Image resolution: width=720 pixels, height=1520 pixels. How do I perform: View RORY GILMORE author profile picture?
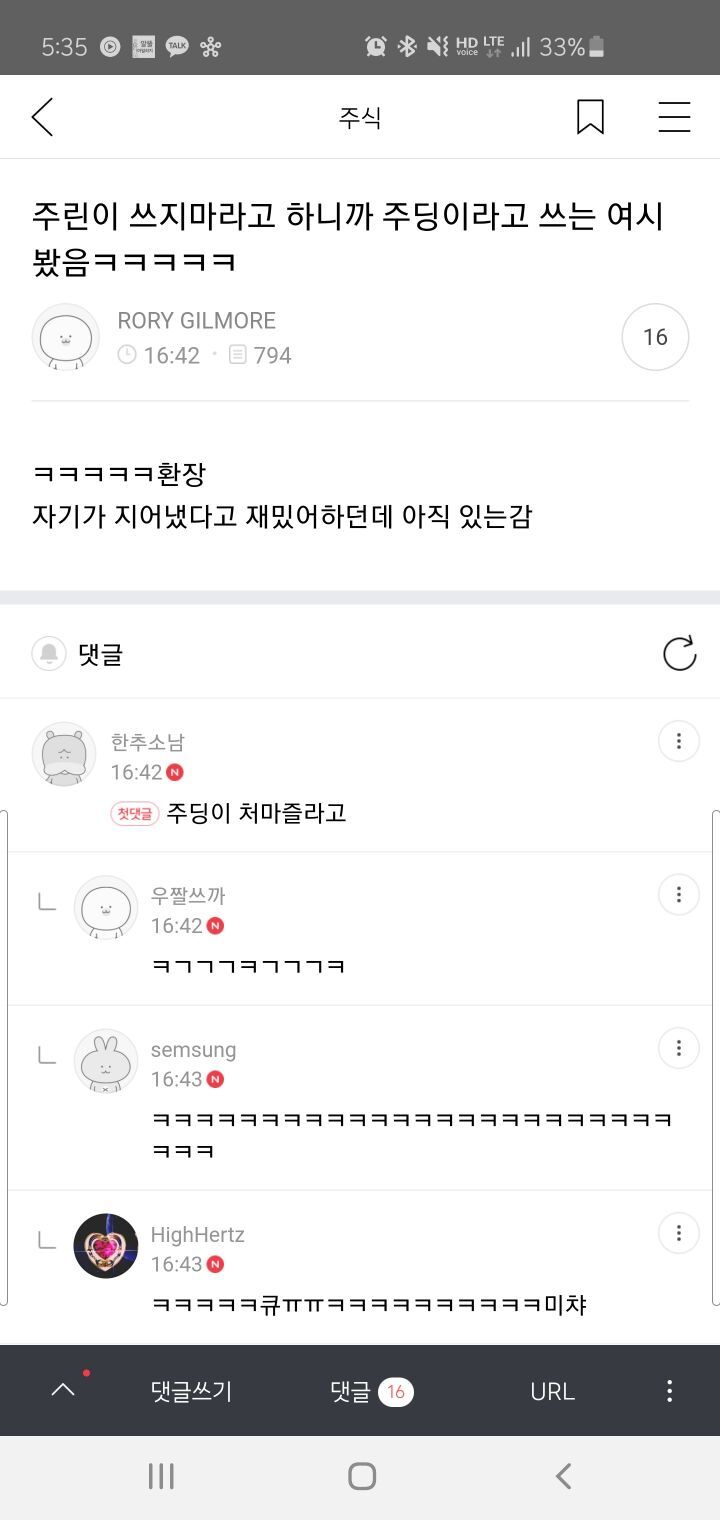(66, 338)
